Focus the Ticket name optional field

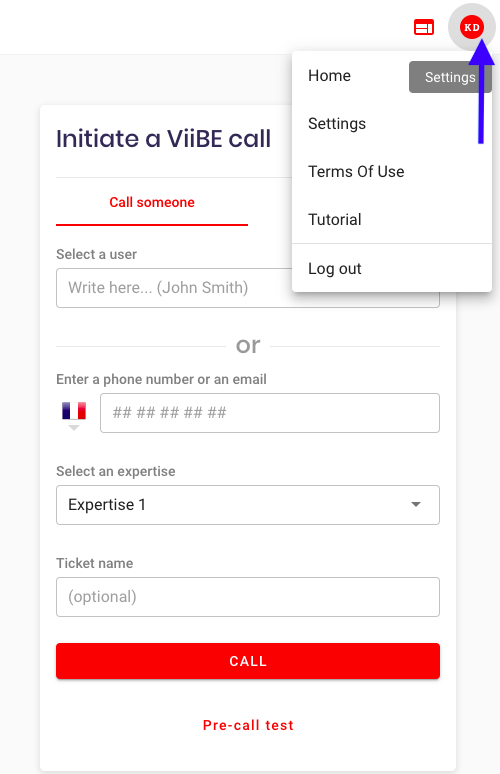coord(248,597)
